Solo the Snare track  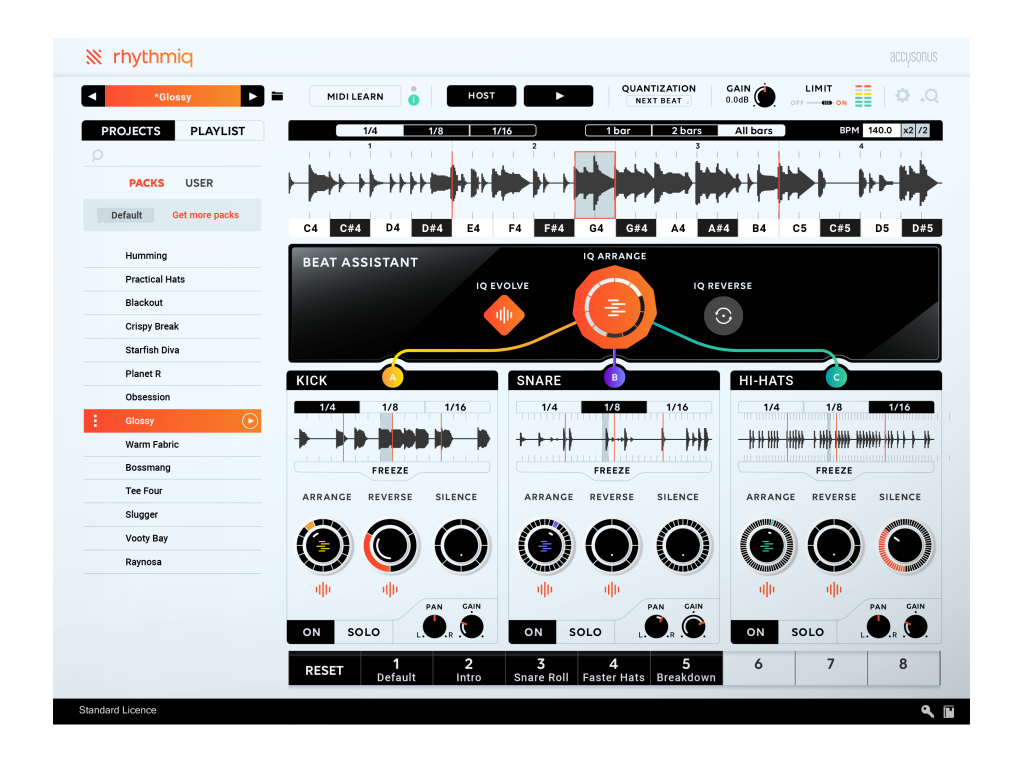pos(585,632)
